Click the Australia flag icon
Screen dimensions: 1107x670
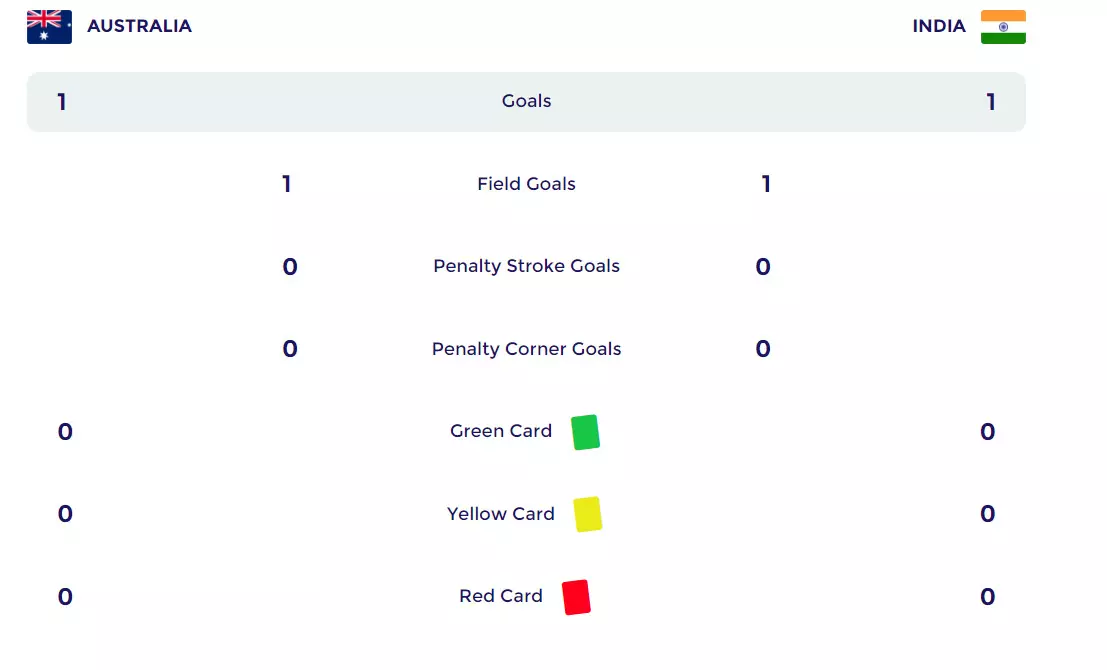click(49, 27)
